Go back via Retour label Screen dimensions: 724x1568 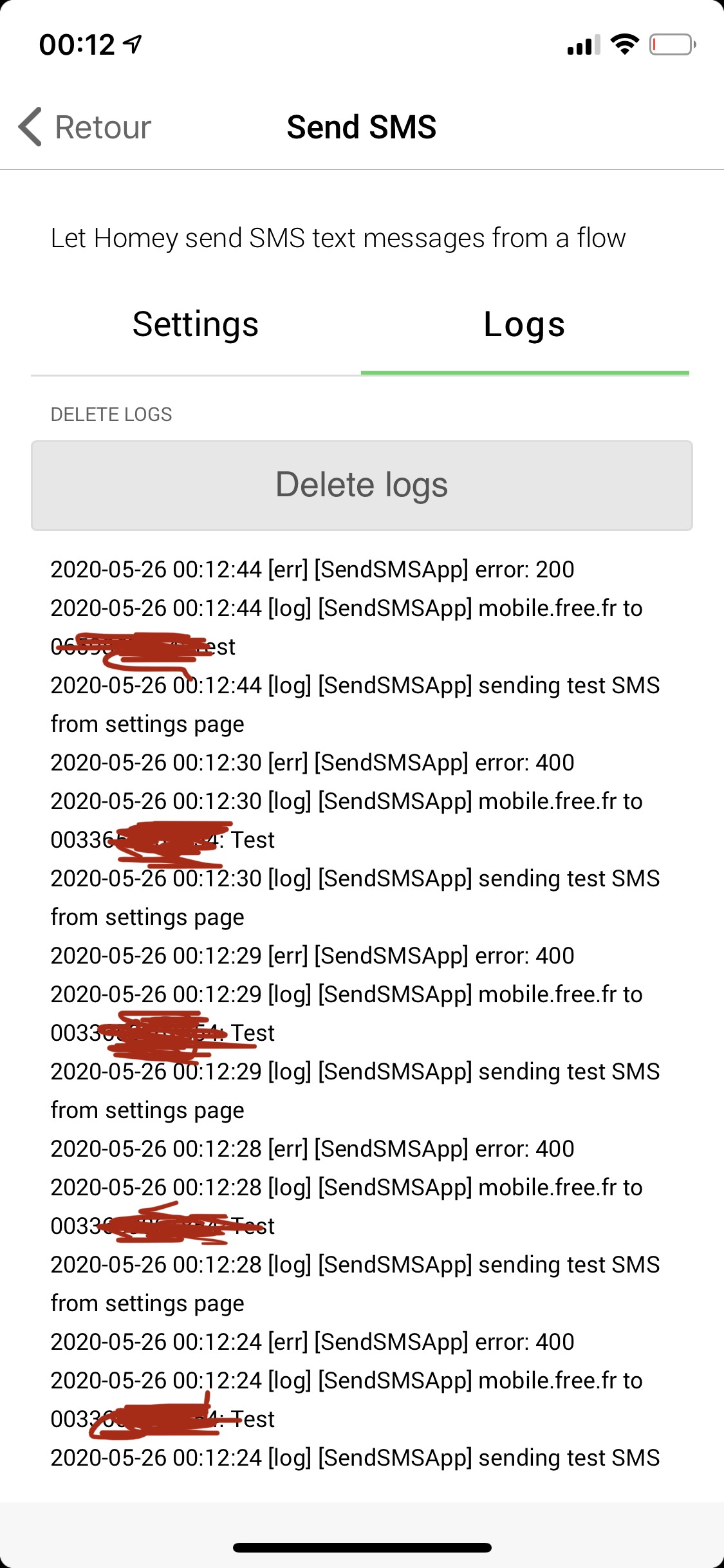pos(103,127)
